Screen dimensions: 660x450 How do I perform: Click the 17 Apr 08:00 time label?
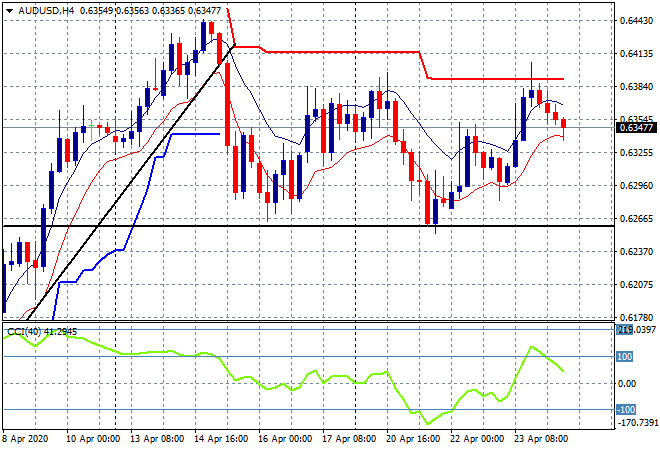(x=349, y=439)
